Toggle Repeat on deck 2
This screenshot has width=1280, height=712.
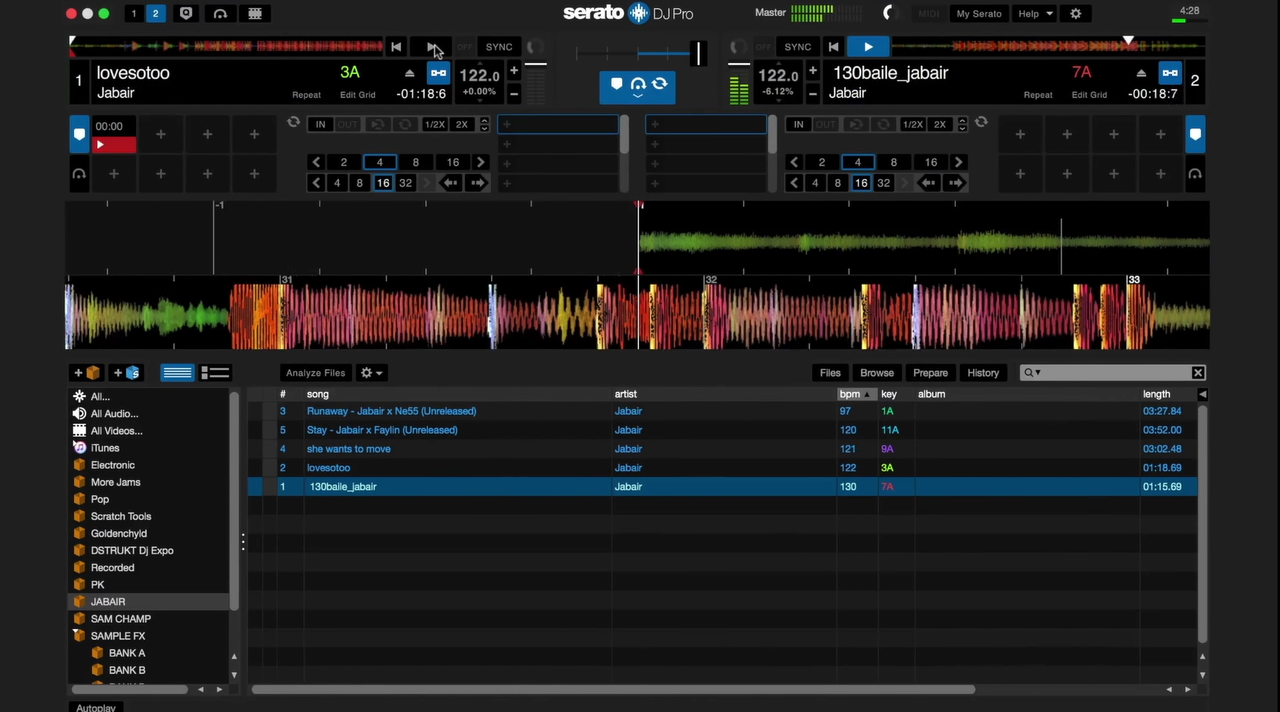click(1038, 95)
